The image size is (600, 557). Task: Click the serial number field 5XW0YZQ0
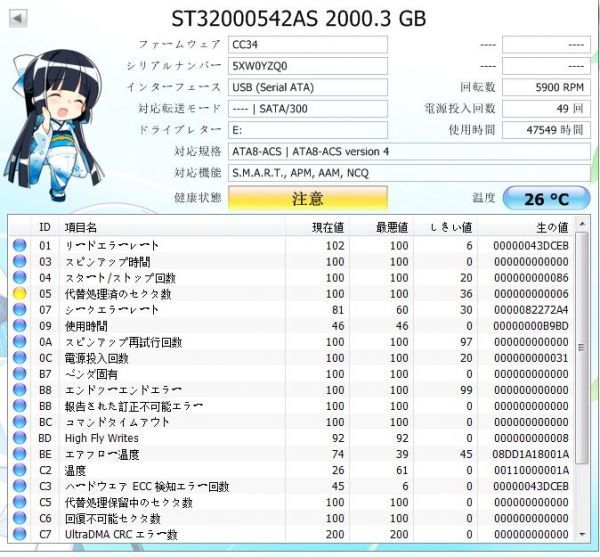pyautogui.click(x=308, y=66)
